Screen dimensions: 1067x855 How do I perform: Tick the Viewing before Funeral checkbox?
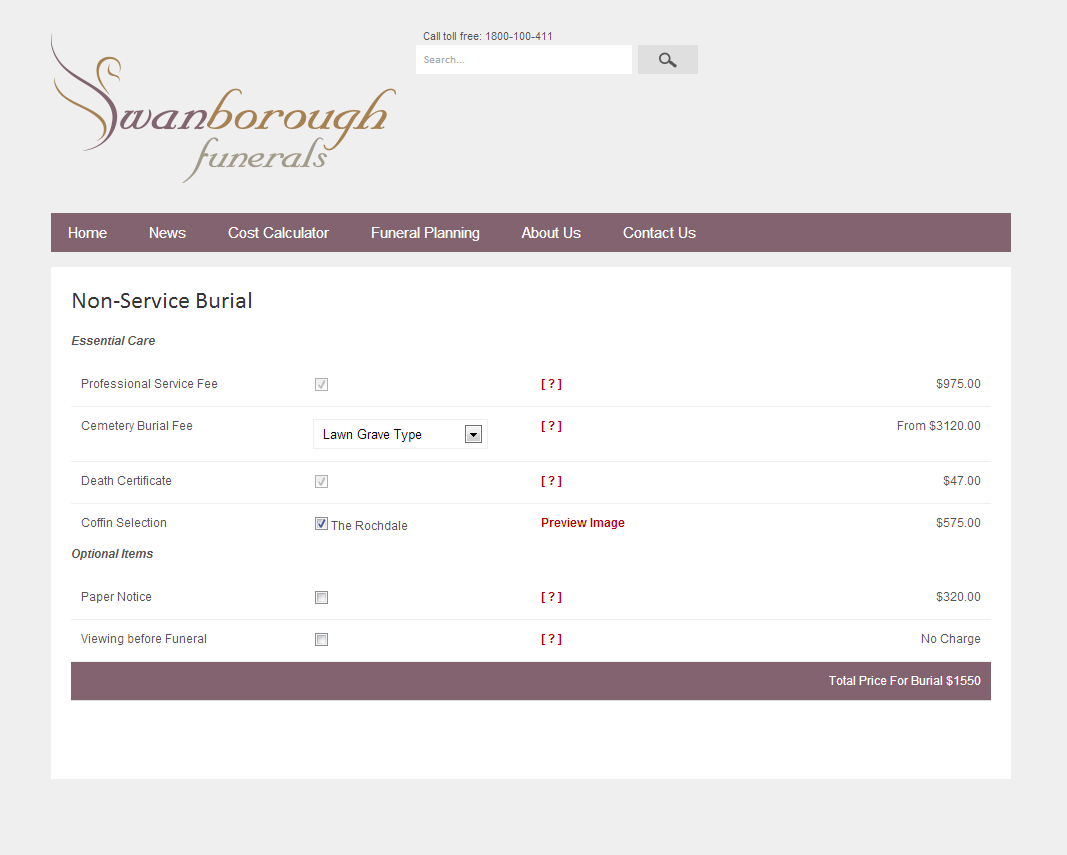321,640
